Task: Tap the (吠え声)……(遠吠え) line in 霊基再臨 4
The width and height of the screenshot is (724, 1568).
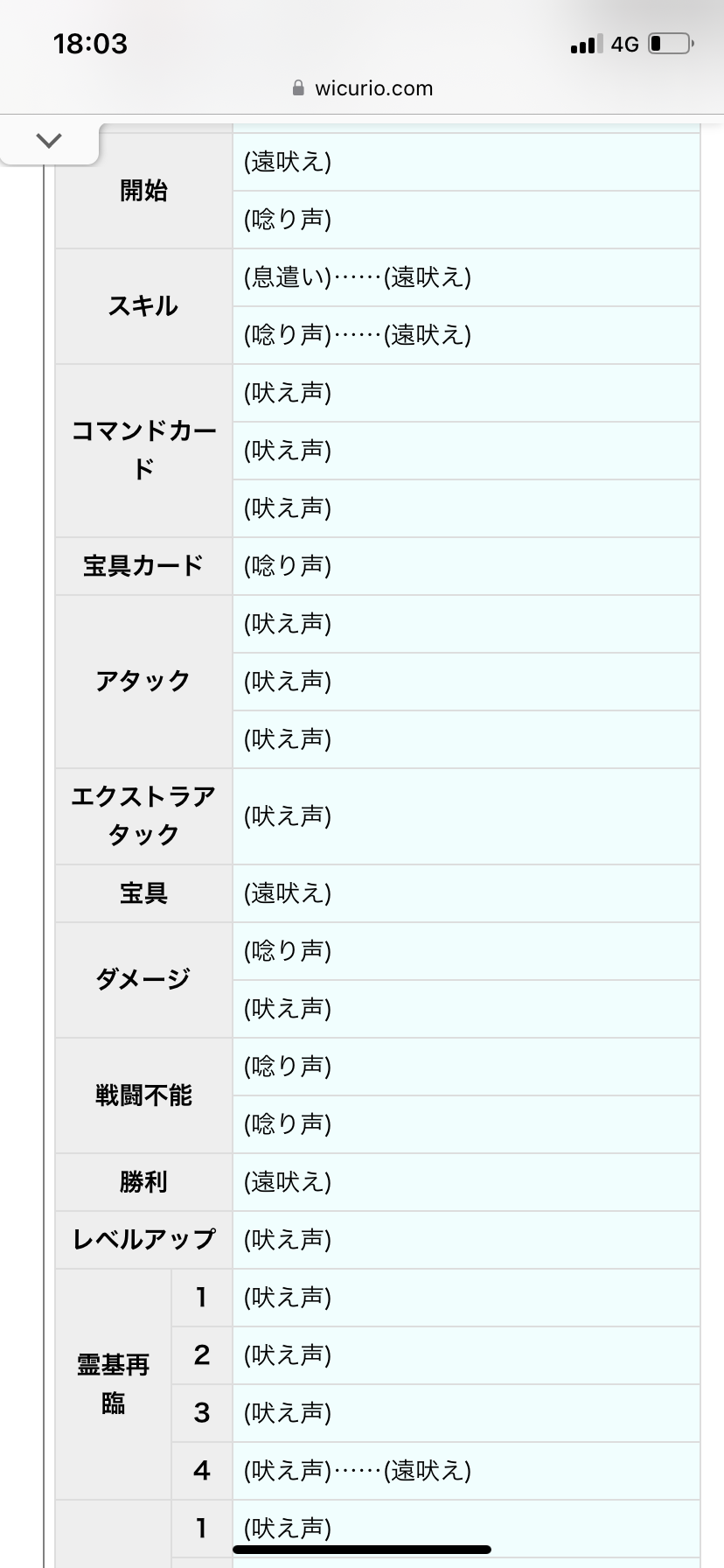Action: click(x=358, y=1471)
